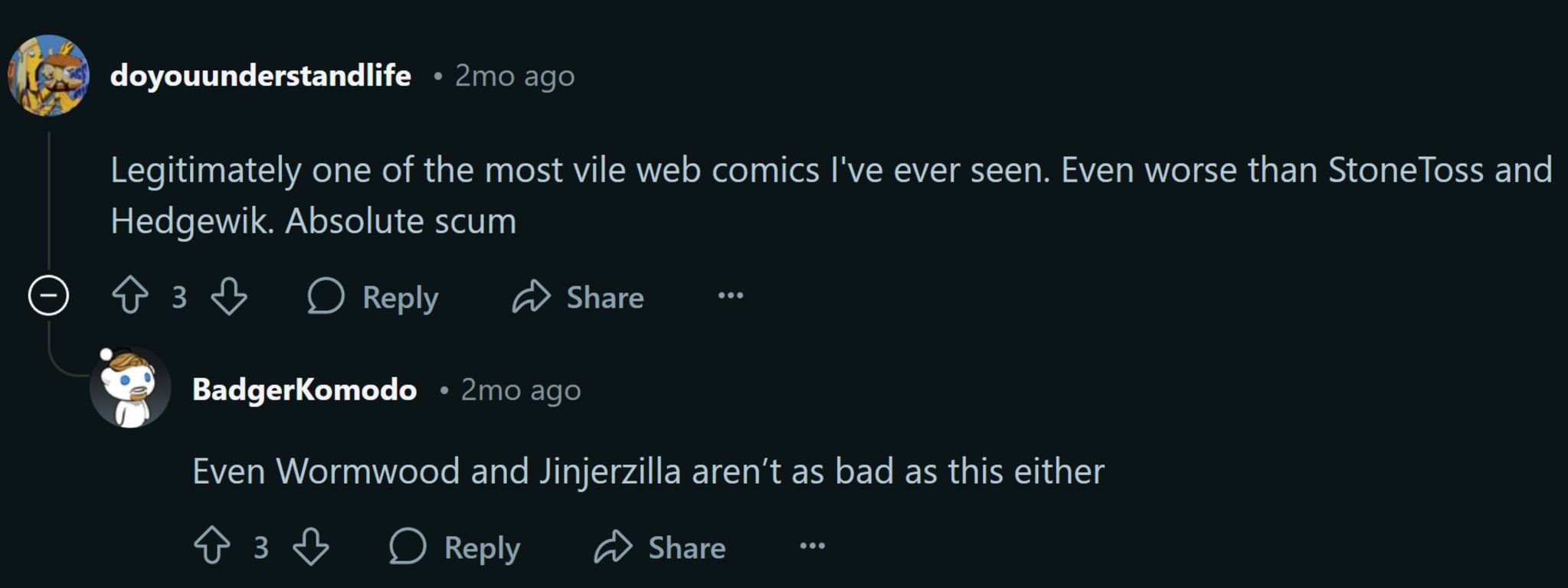Click BadgerKomodo's Snoo avatar
The width and height of the screenshot is (1568, 588).
[130, 388]
